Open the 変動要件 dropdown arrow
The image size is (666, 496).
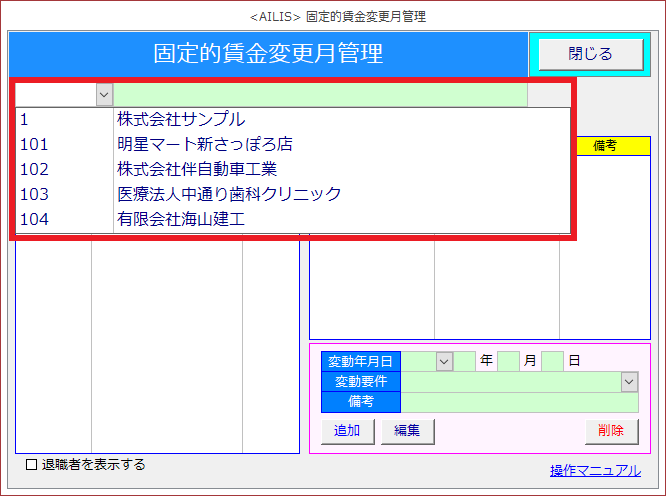629,381
